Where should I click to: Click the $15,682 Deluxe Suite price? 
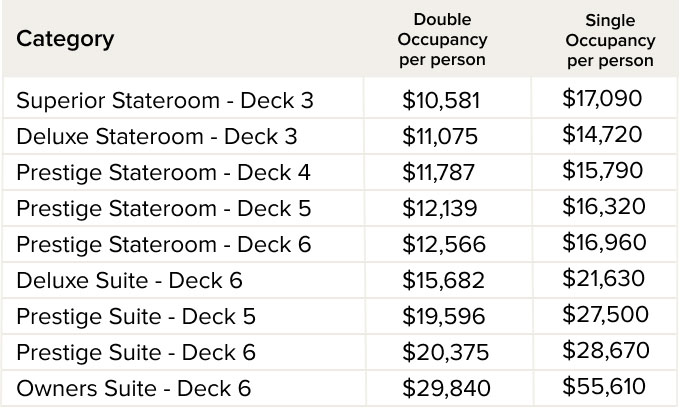click(x=443, y=280)
